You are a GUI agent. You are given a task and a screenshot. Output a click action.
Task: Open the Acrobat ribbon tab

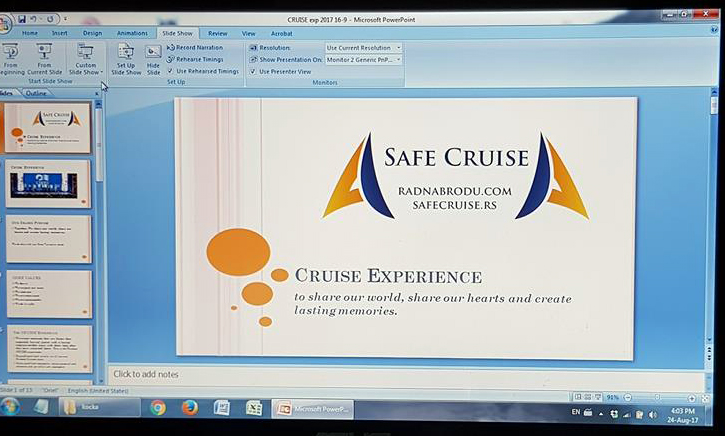pos(281,33)
